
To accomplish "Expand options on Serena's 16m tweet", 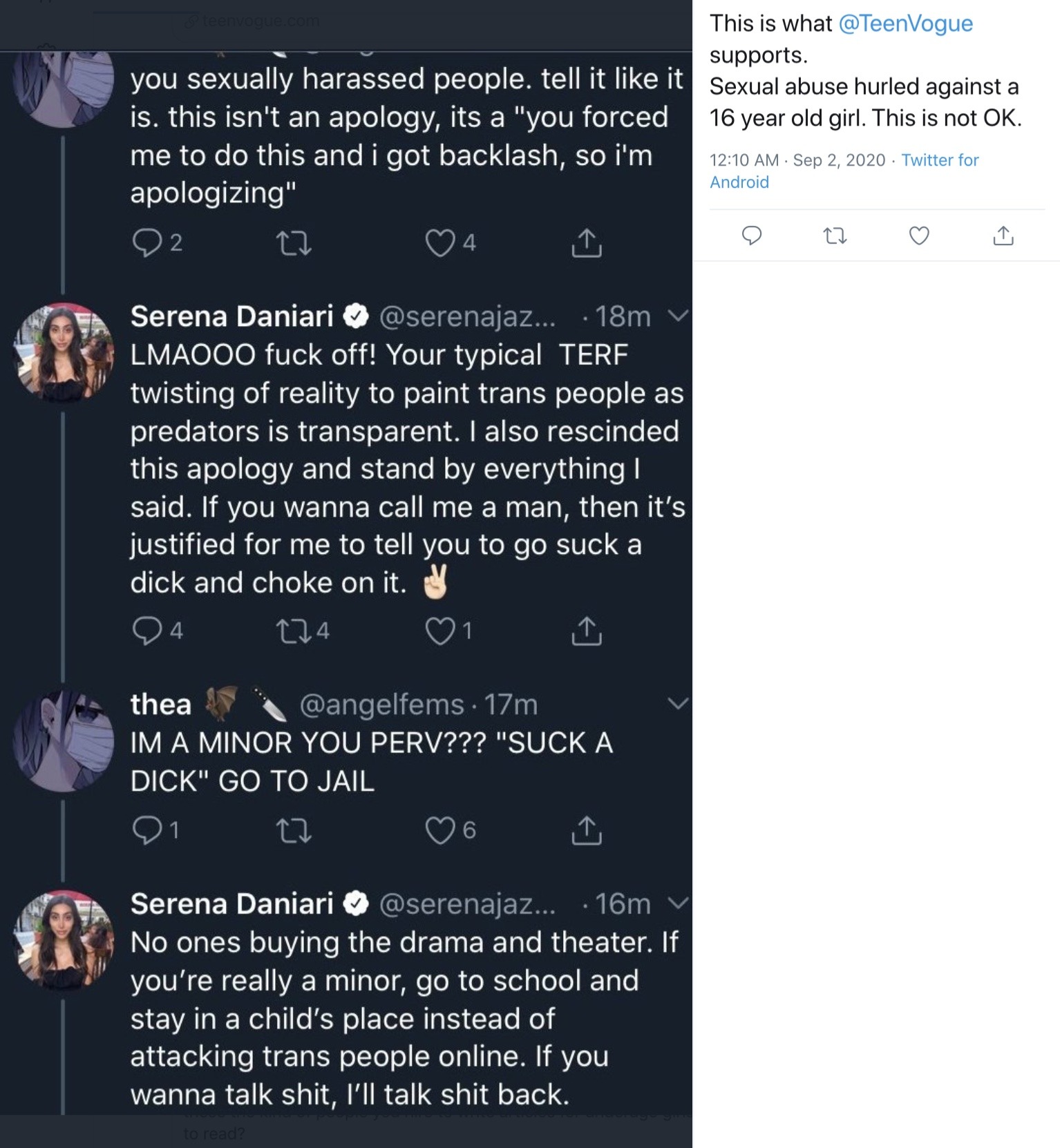I will (678, 903).
